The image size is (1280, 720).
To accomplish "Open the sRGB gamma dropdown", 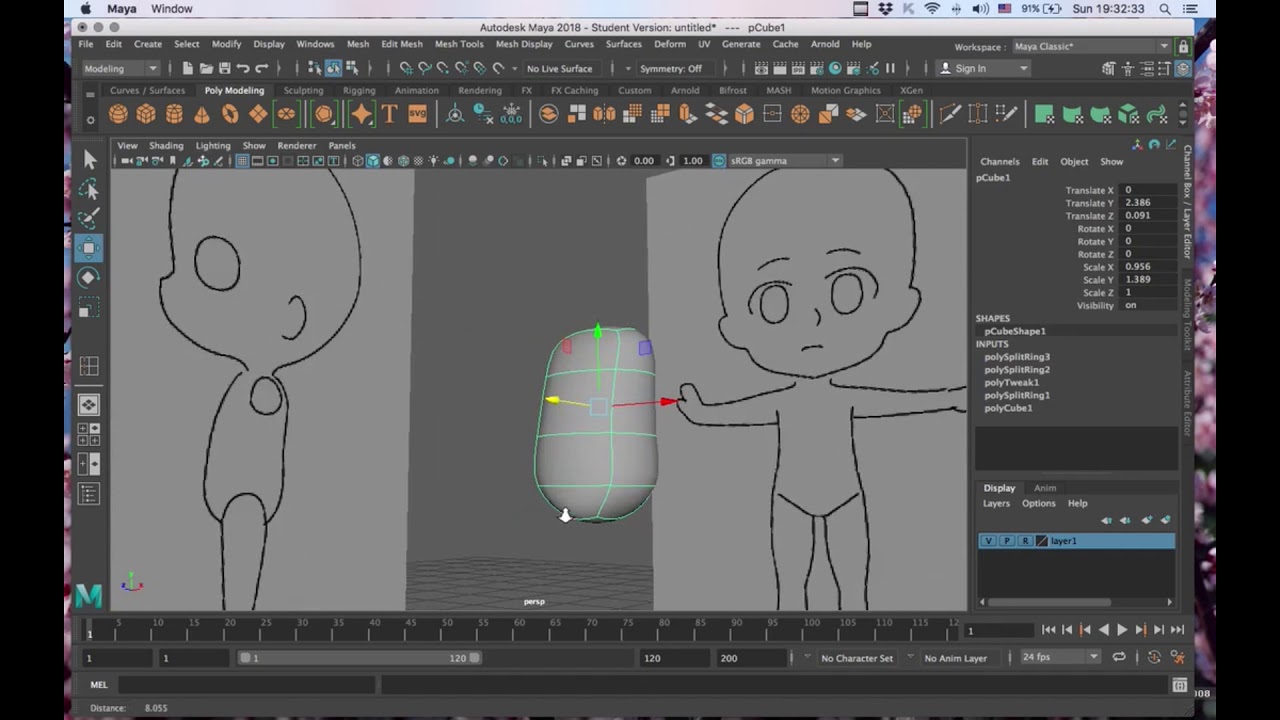I will click(785, 161).
